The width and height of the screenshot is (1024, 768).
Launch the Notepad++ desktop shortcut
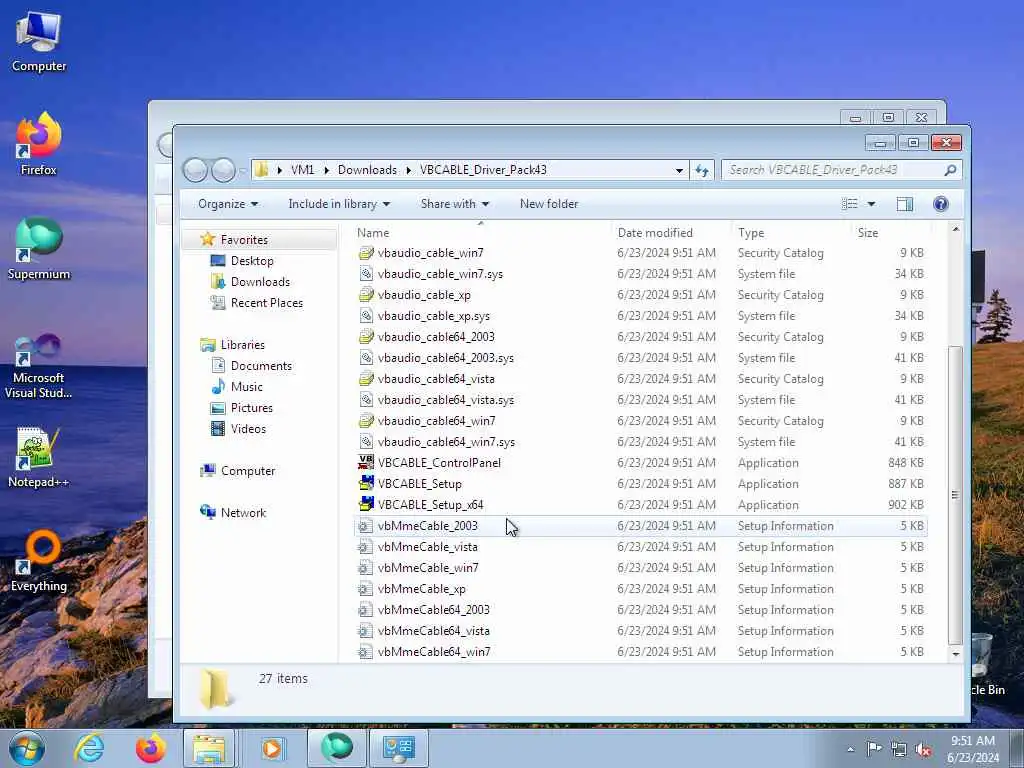click(39, 457)
